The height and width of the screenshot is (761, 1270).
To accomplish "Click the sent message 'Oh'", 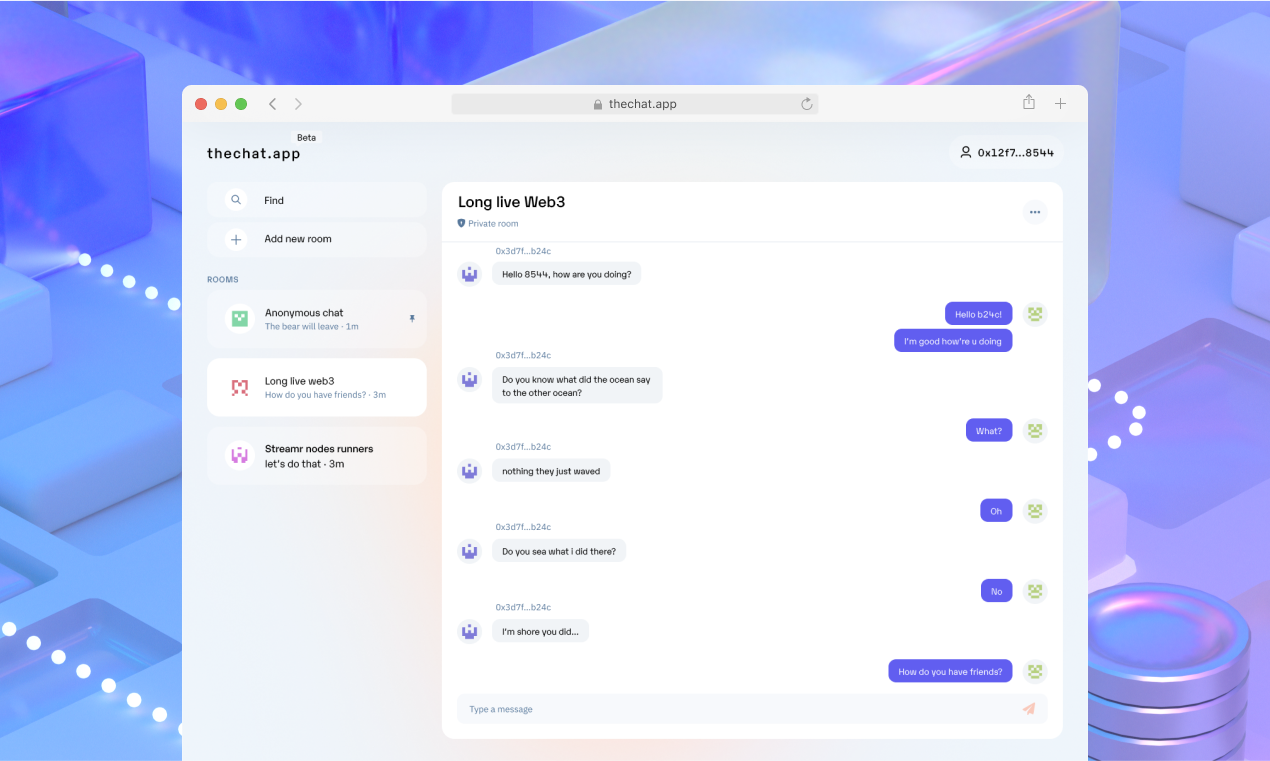I will (996, 511).
